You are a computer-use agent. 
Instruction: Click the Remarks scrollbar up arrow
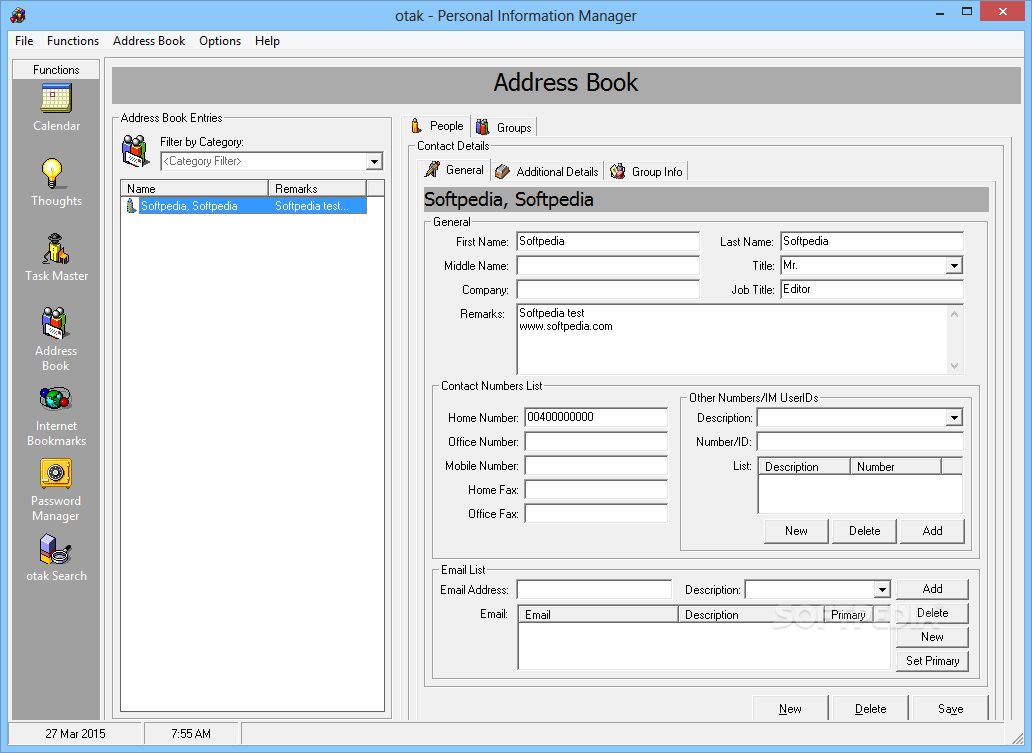click(x=954, y=313)
